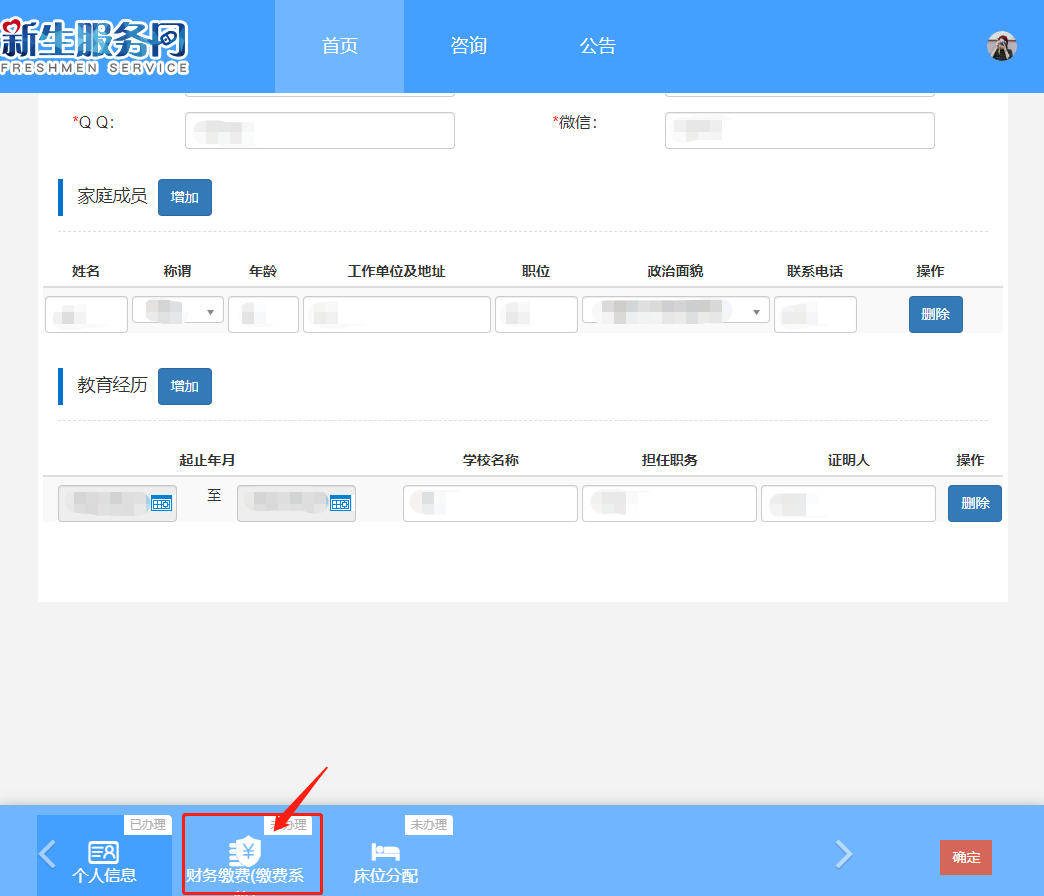
Task: Add a family member with 增加
Action: tap(185, 197)
